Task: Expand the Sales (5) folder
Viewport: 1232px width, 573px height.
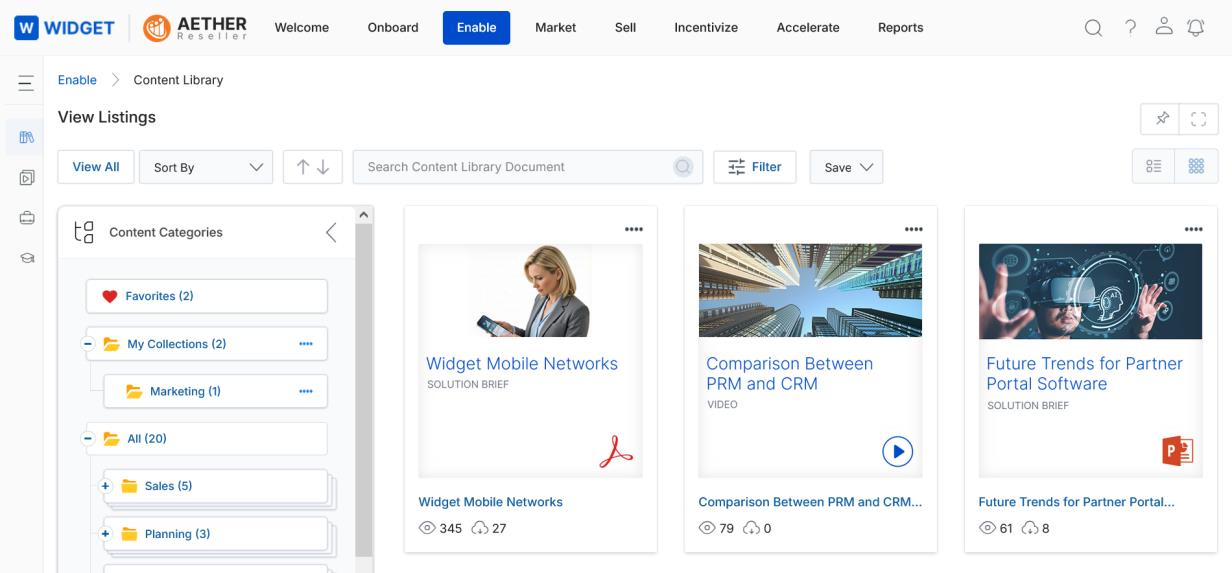Action: pyautogui.click(x=105, y=486)
